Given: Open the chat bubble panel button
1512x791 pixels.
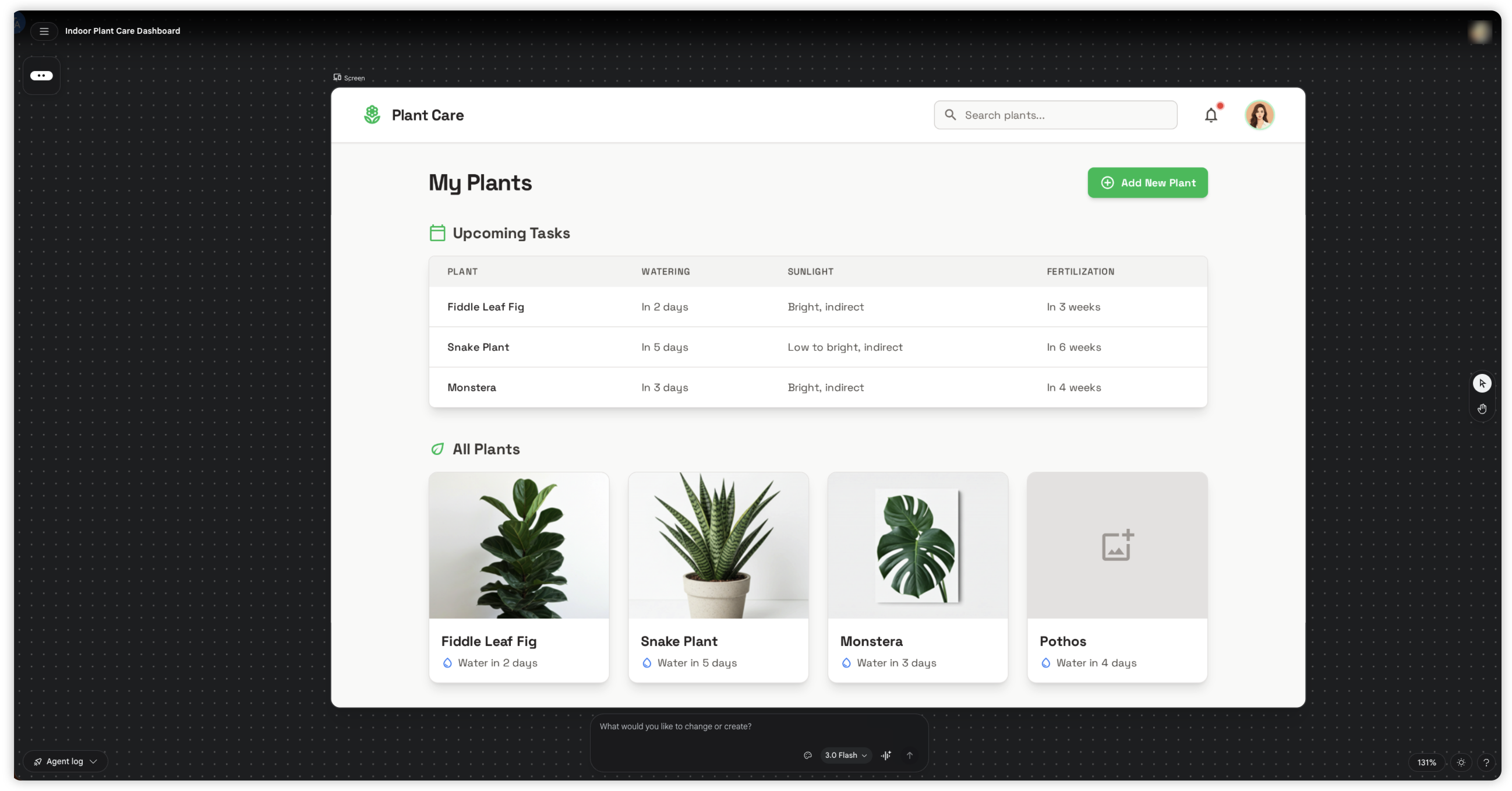Looking at the screenshot, I should click(x=42, y=76).
